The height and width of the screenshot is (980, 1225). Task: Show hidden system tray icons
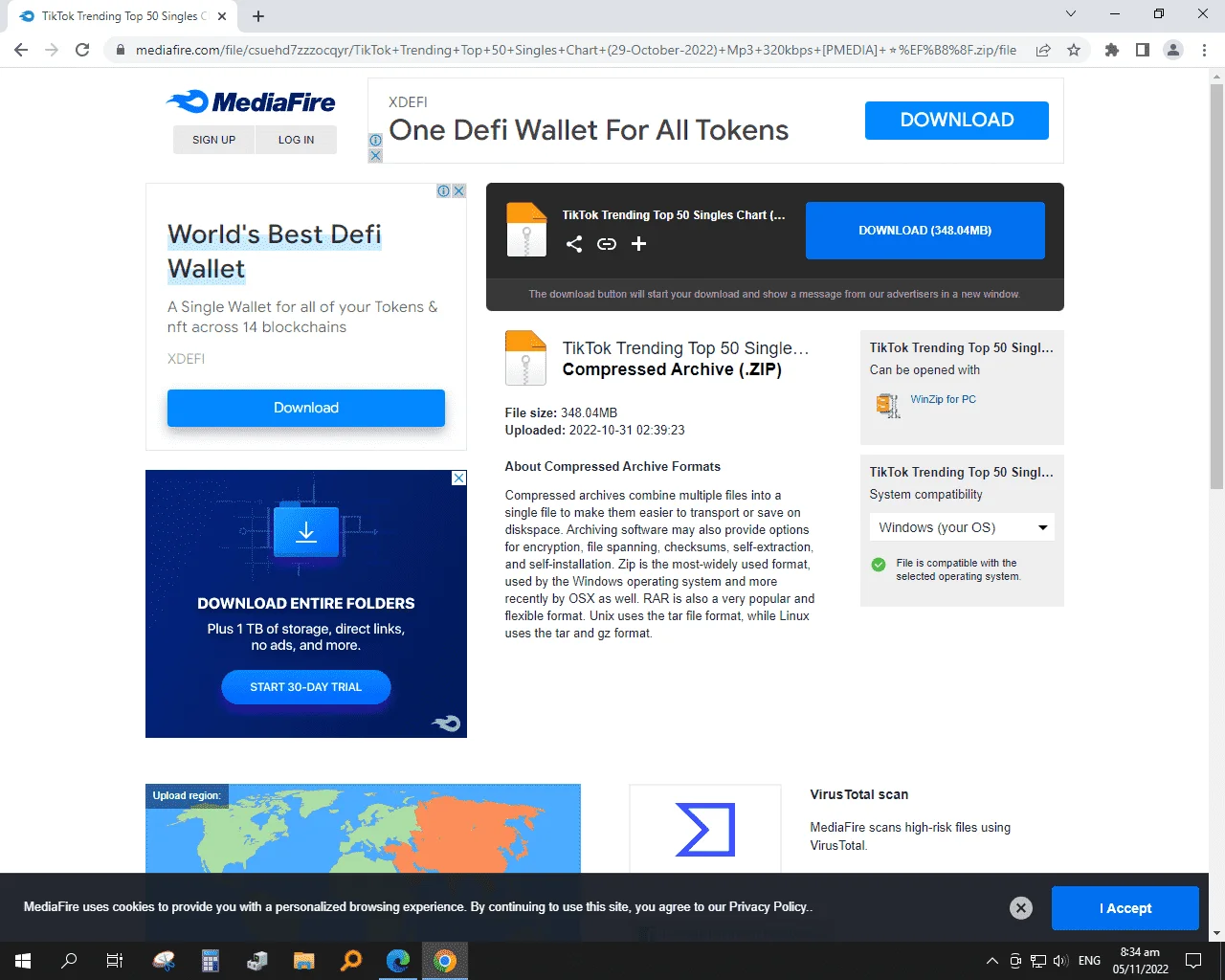pos(991,961)
